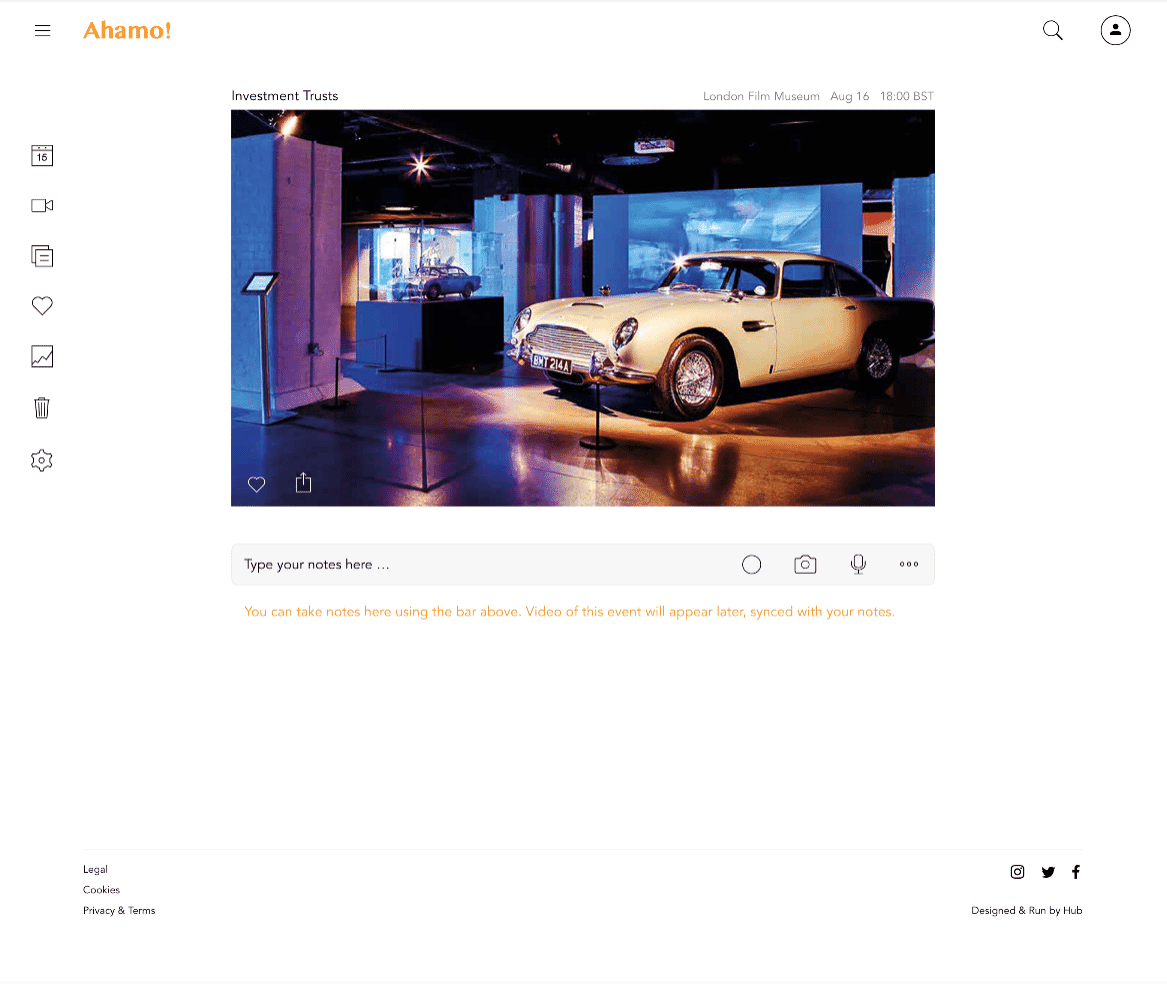Open the calendar icon in sidebar
Viewport: 1167px width, 984px height.
(42, 156)
